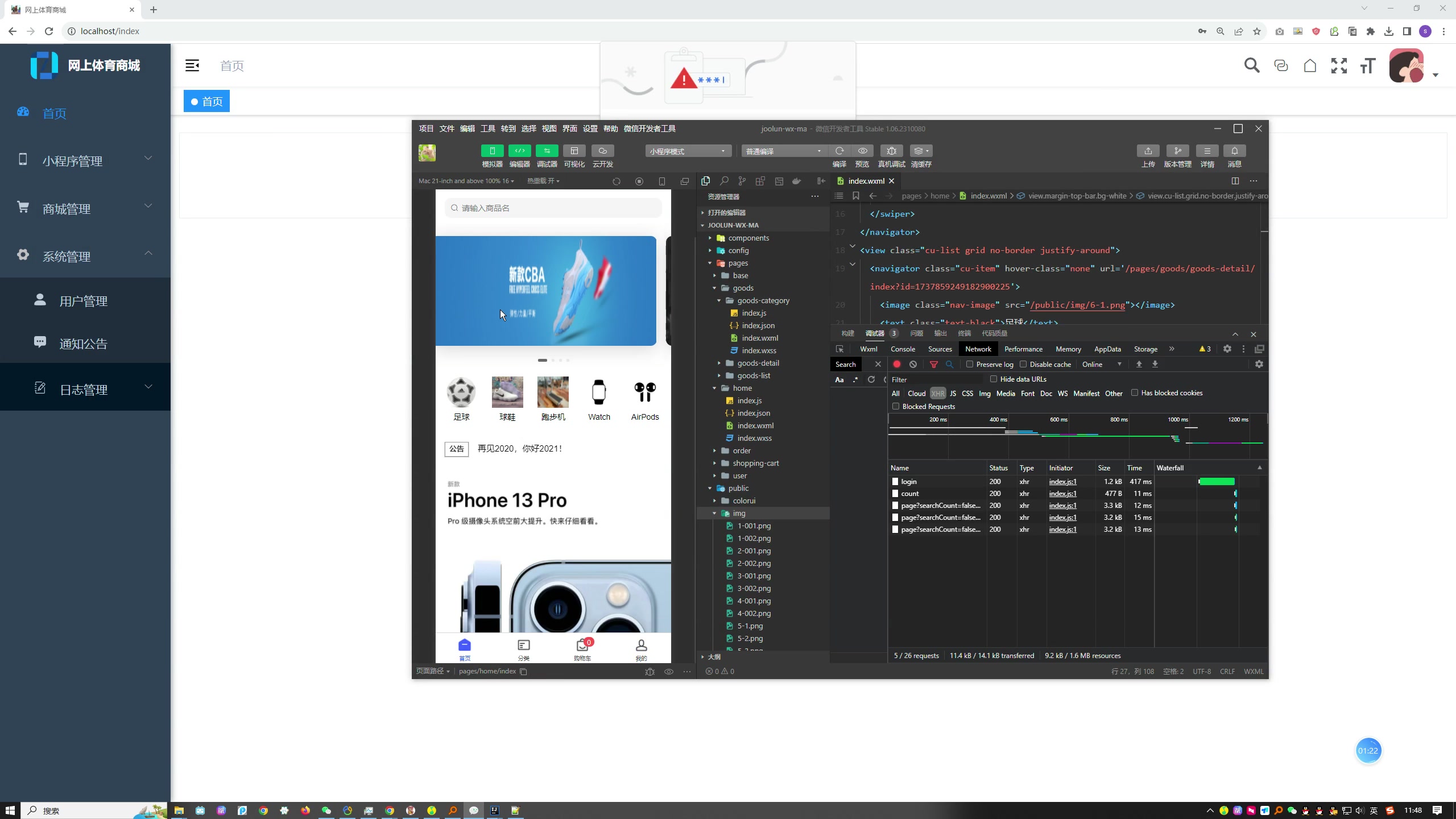The height and width of the screenshot is (819, 1456).
Task: Tap the AirPods category in simulator
Action: point(645,399)
